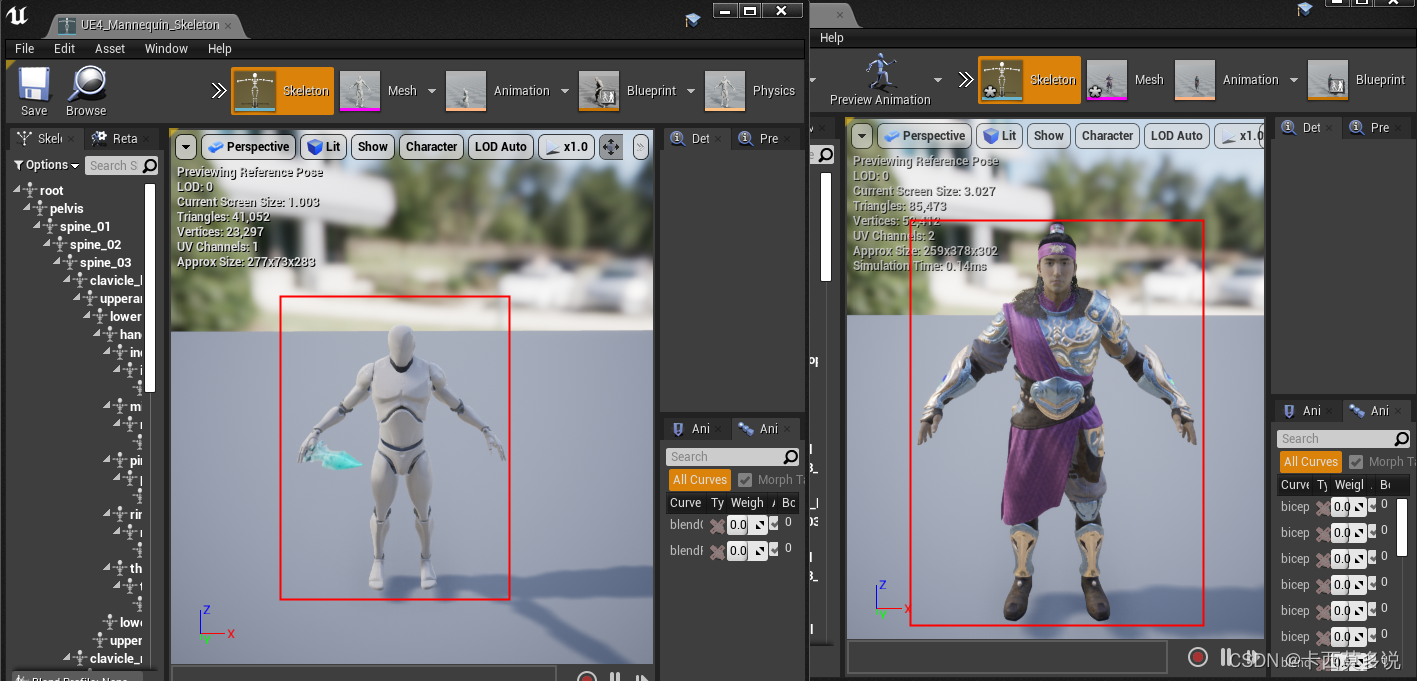1417x681 pixels.
Task: Collapse the pelvis bone node
Action: pos(27,208)
